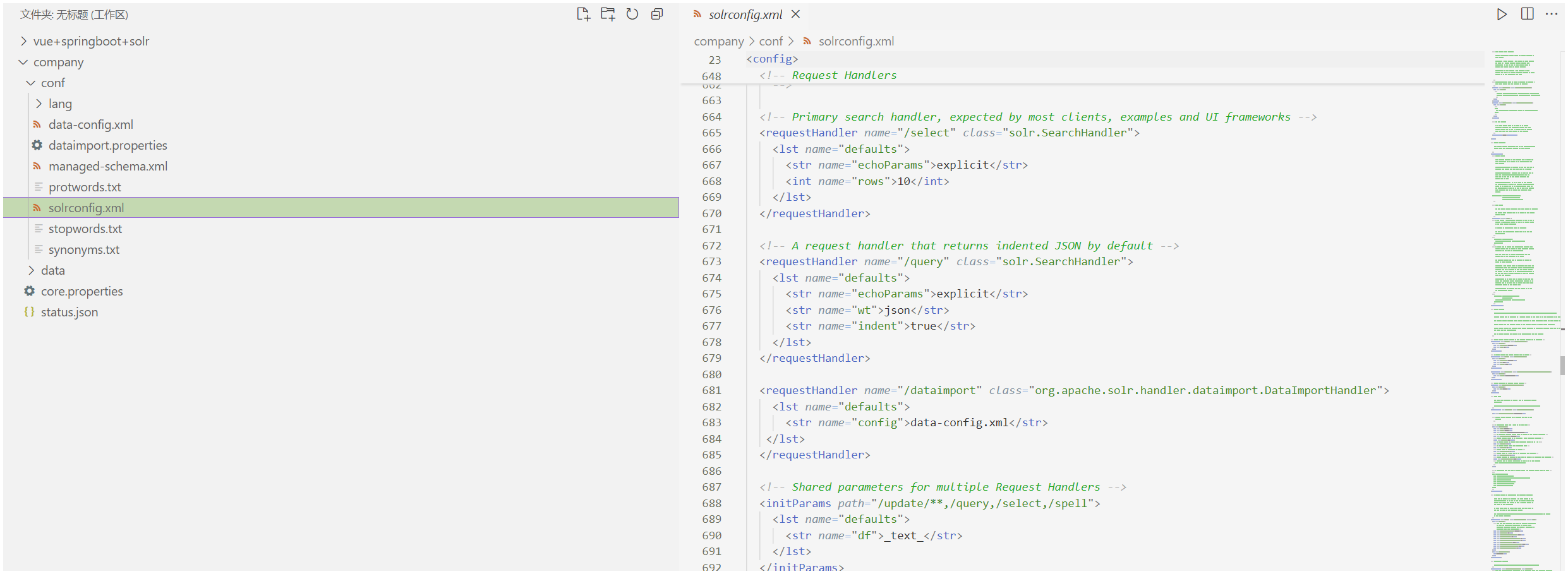Click the minimap code overview
The width and height of the screenshot is (1568, 574).
coord(1523,253)
